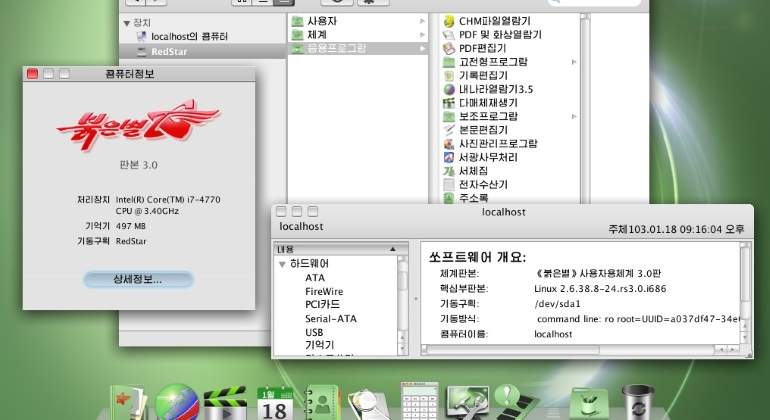Toggle sort arrow on 내용 column header
The height and width of the screenshot is (420, 770).
pos(392,250)
